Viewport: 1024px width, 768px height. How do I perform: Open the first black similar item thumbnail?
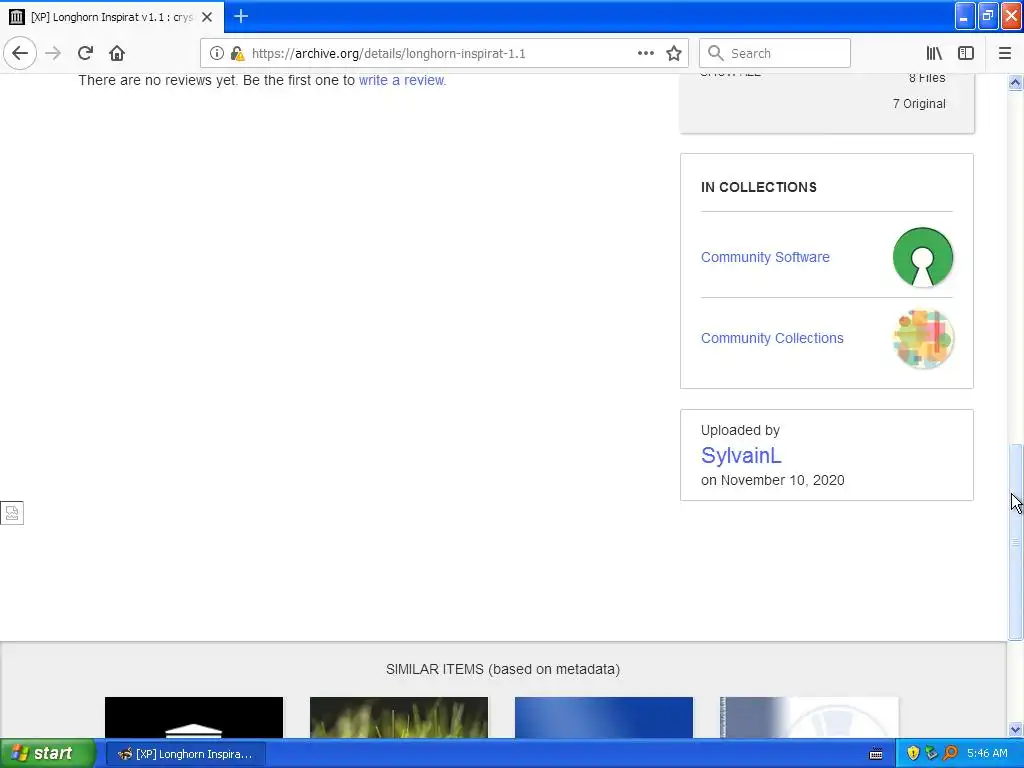click(194, 717)
